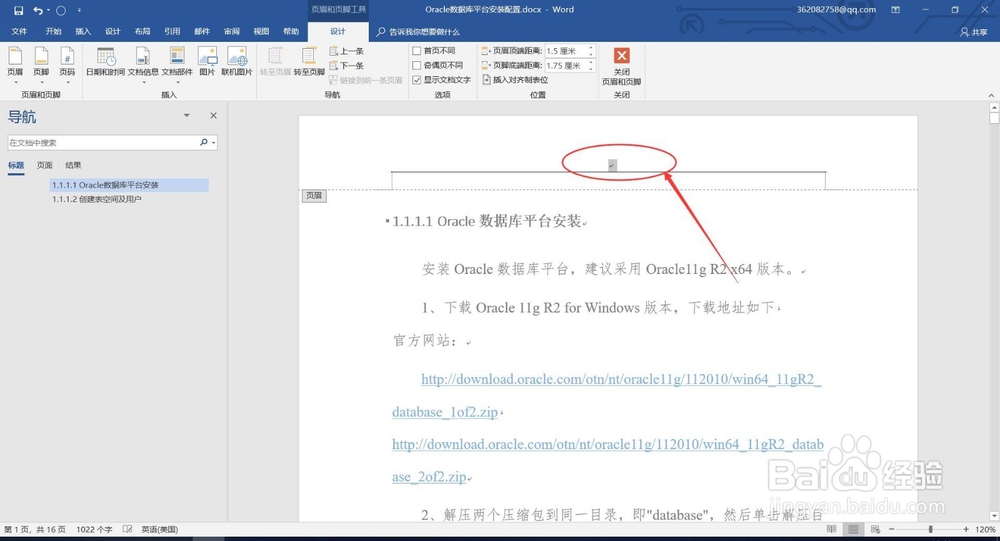Open the 开始 (Home) tab
The height and width of the screenshot is (541, 1000).
pos(54,31)
